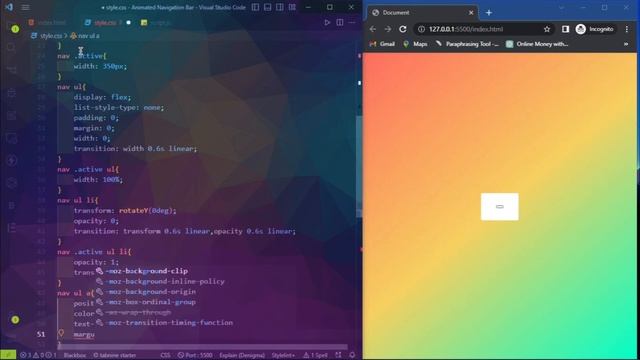
Task: Open a new browser tab
Action: tap(489, 13)
